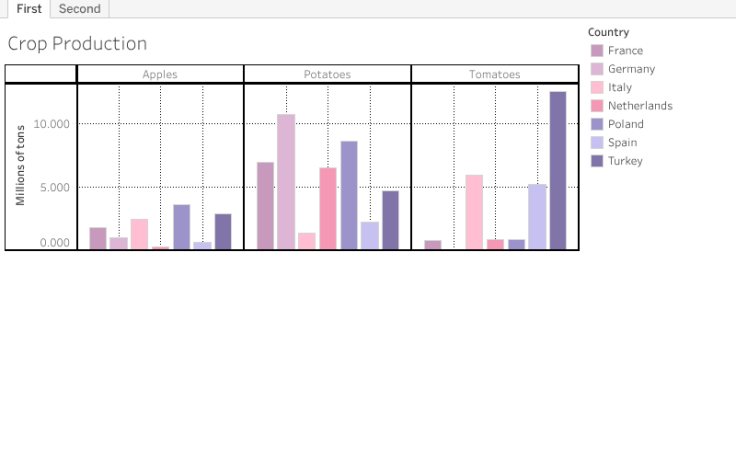The width and height of the screenshot is (736, 454).
Task: Click the Crop Production title
Action: pyautogui.click(x=77, y=44)
